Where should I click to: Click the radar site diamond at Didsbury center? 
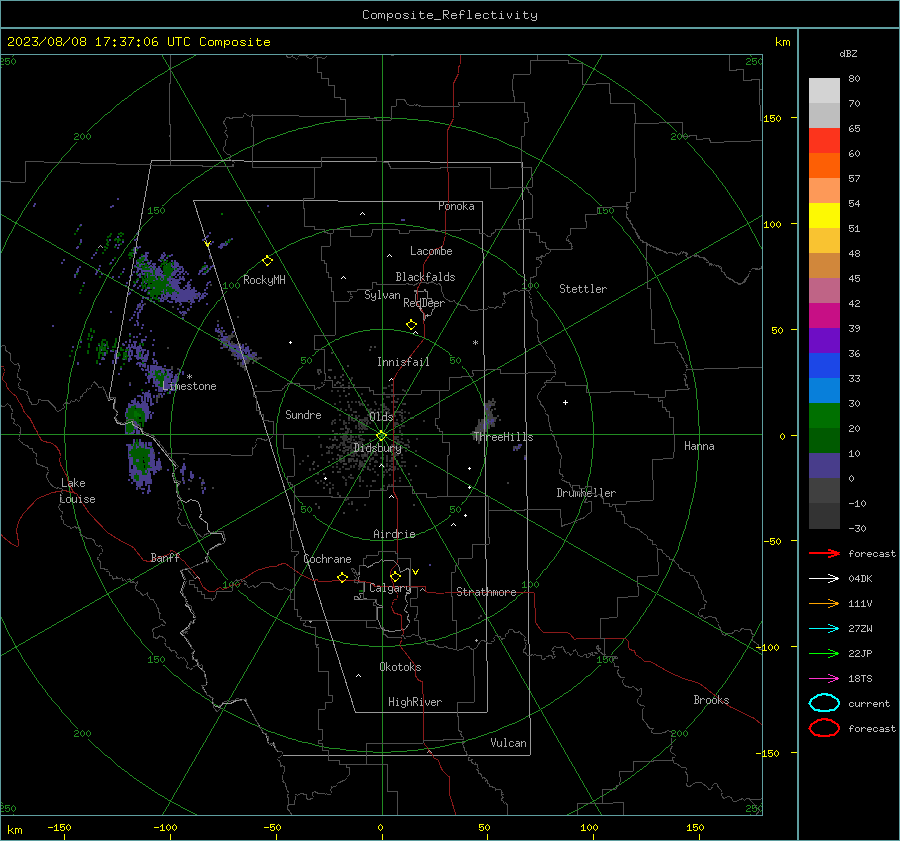(x=381, y=436)
